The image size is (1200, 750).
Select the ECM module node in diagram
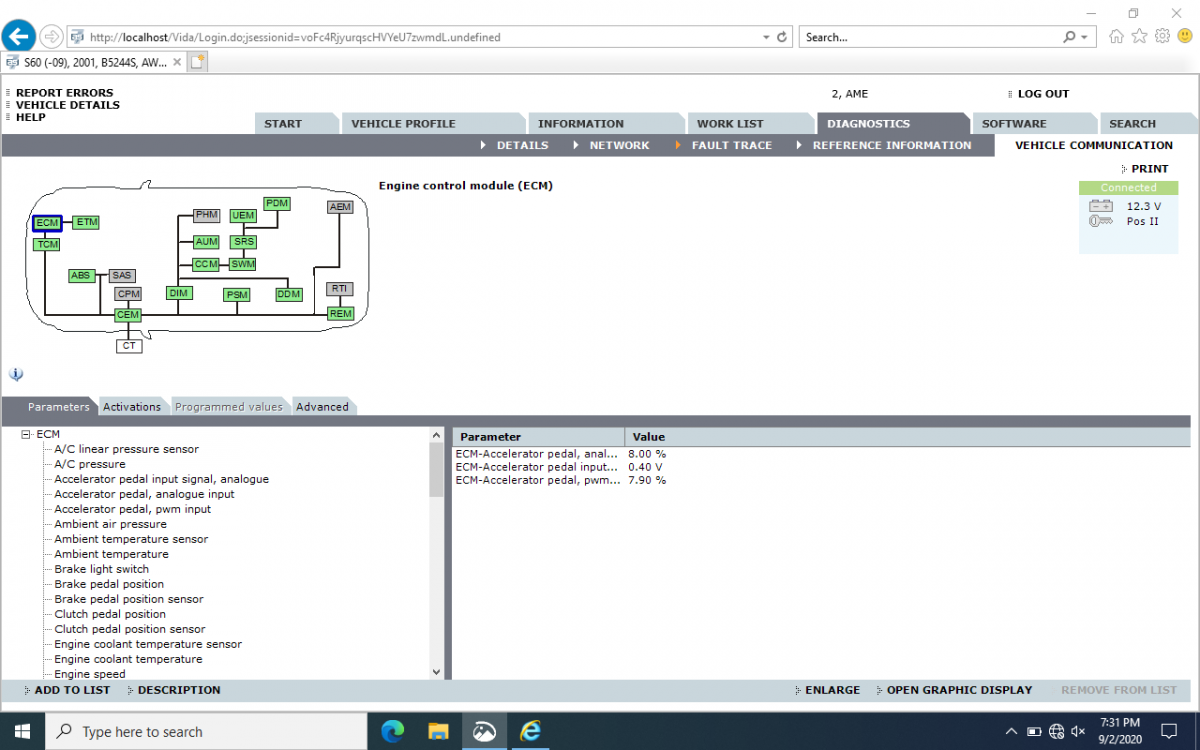pos(47,223)
